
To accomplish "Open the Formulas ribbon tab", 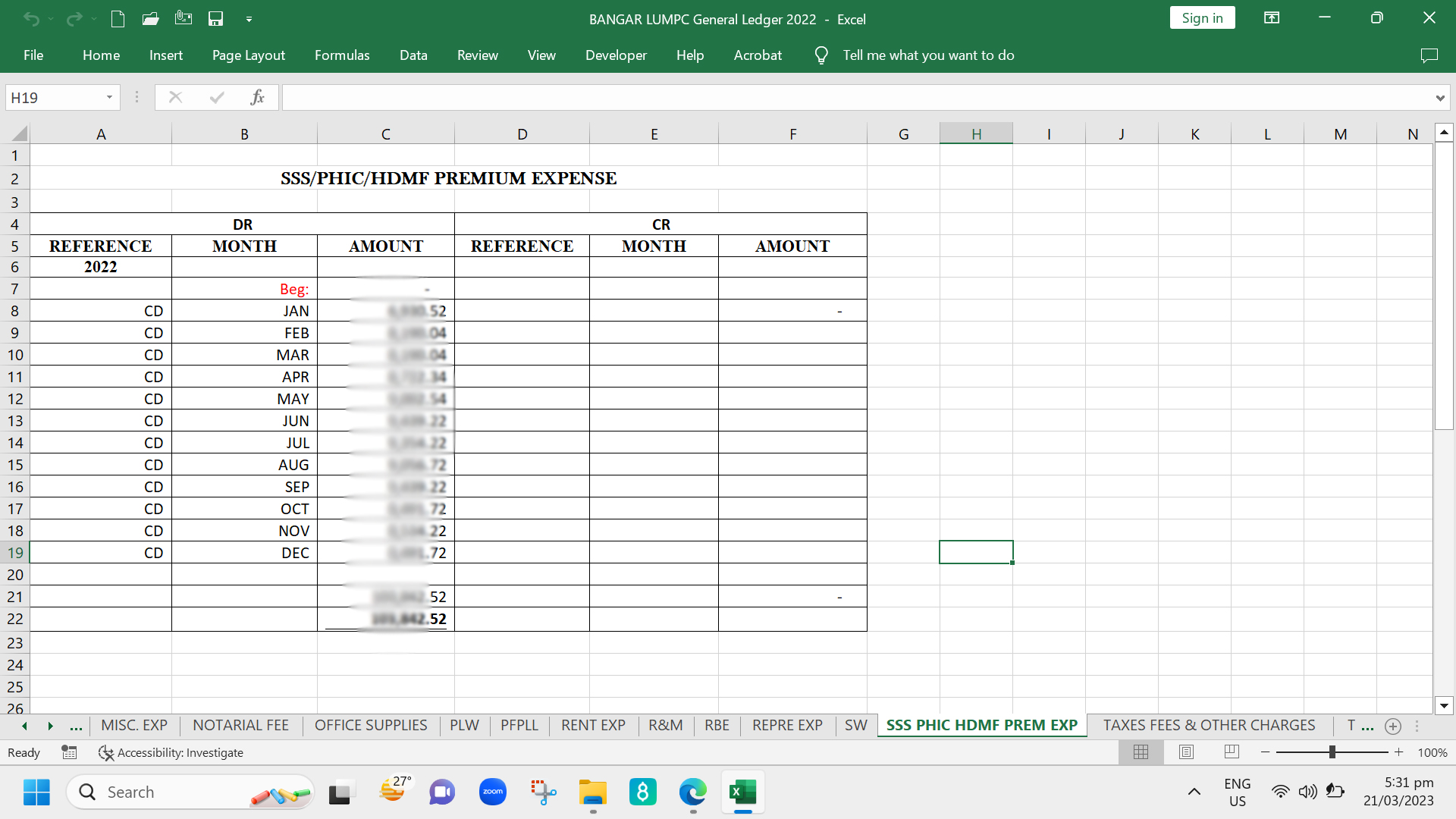I will pyautogui.click(x=342, y=55).
